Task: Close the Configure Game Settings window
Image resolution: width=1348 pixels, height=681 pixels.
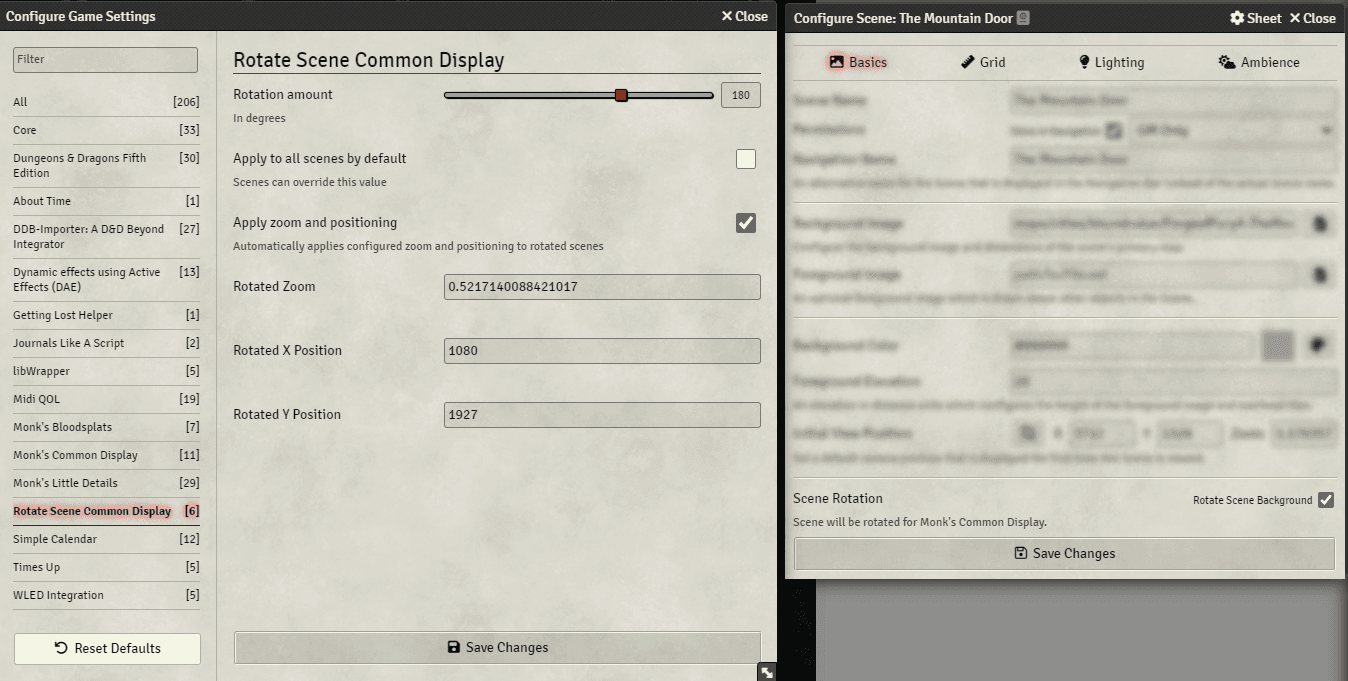Action: click(x=745, y=16)
